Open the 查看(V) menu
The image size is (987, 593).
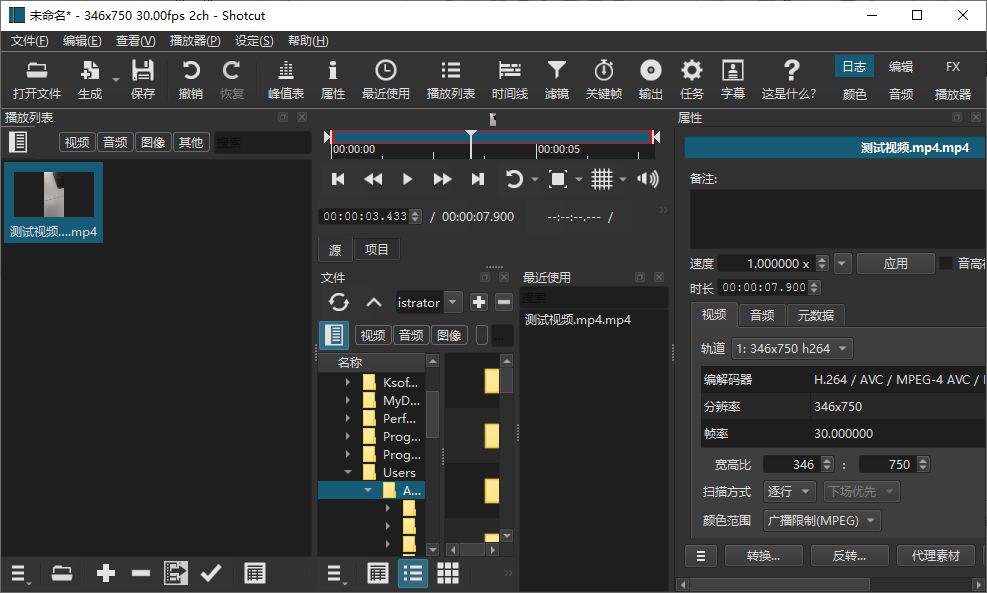135,41
